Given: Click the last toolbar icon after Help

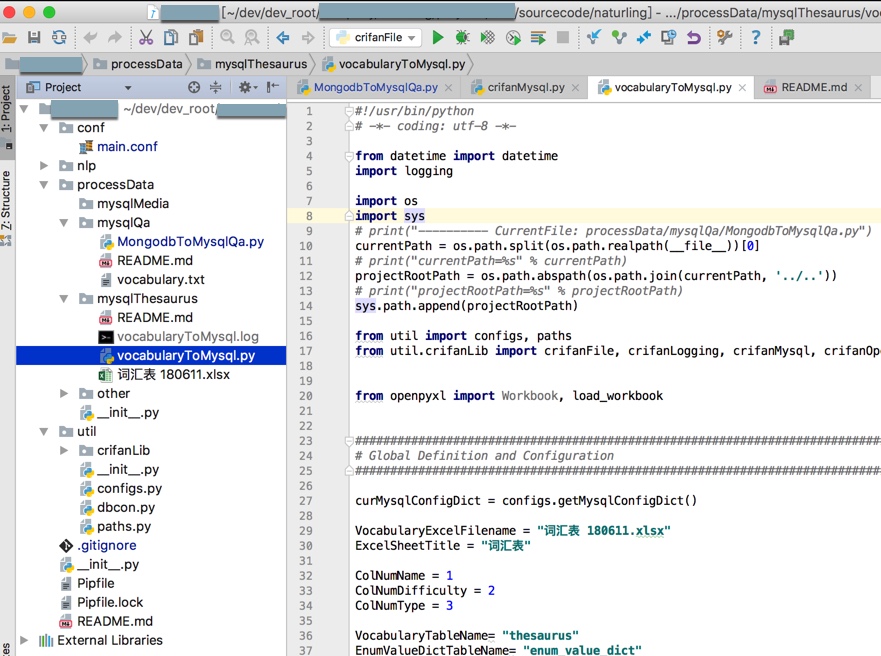Looking at the screenshot, I should [x=786, y=38].
